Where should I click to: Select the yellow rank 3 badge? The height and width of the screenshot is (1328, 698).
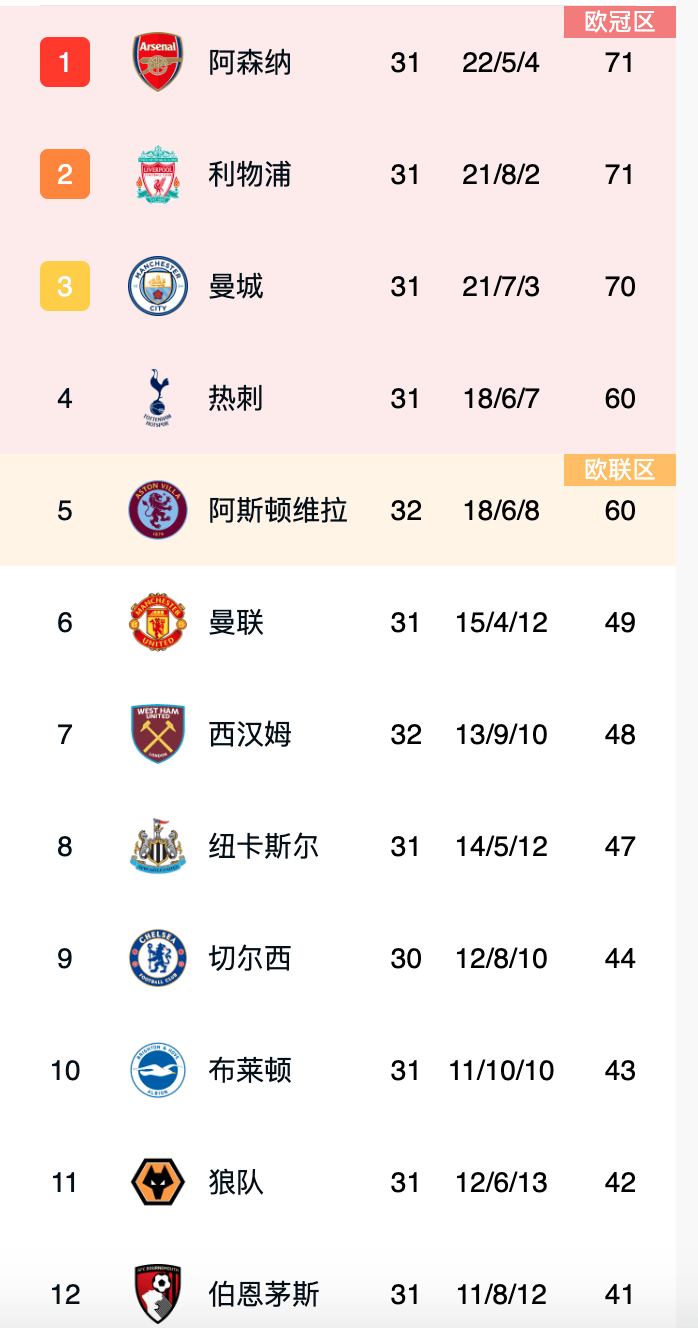[x=65, y=286]
